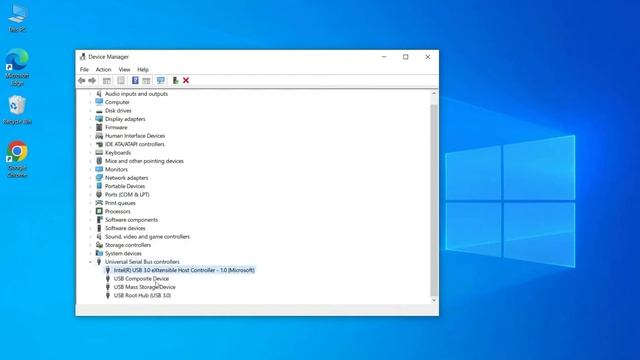Expand the System devices category arrow
Image resolution: width=640 pixels, height=360 pixels.
pos(90,253)
